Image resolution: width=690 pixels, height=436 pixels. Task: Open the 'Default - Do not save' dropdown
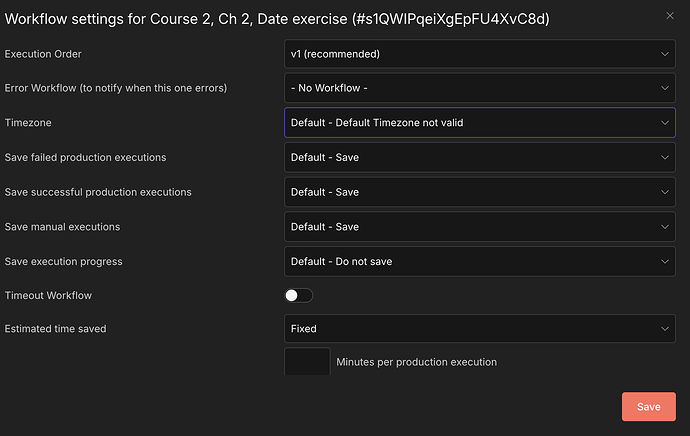pyautogui.click(x=470, y=262)
